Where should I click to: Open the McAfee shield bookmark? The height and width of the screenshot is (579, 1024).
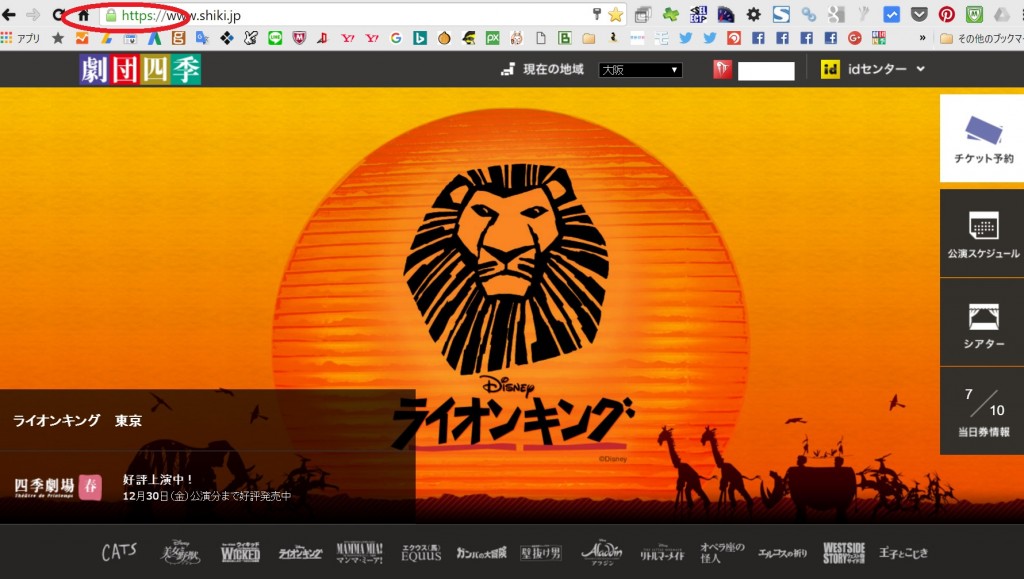[x=299, y=39]
